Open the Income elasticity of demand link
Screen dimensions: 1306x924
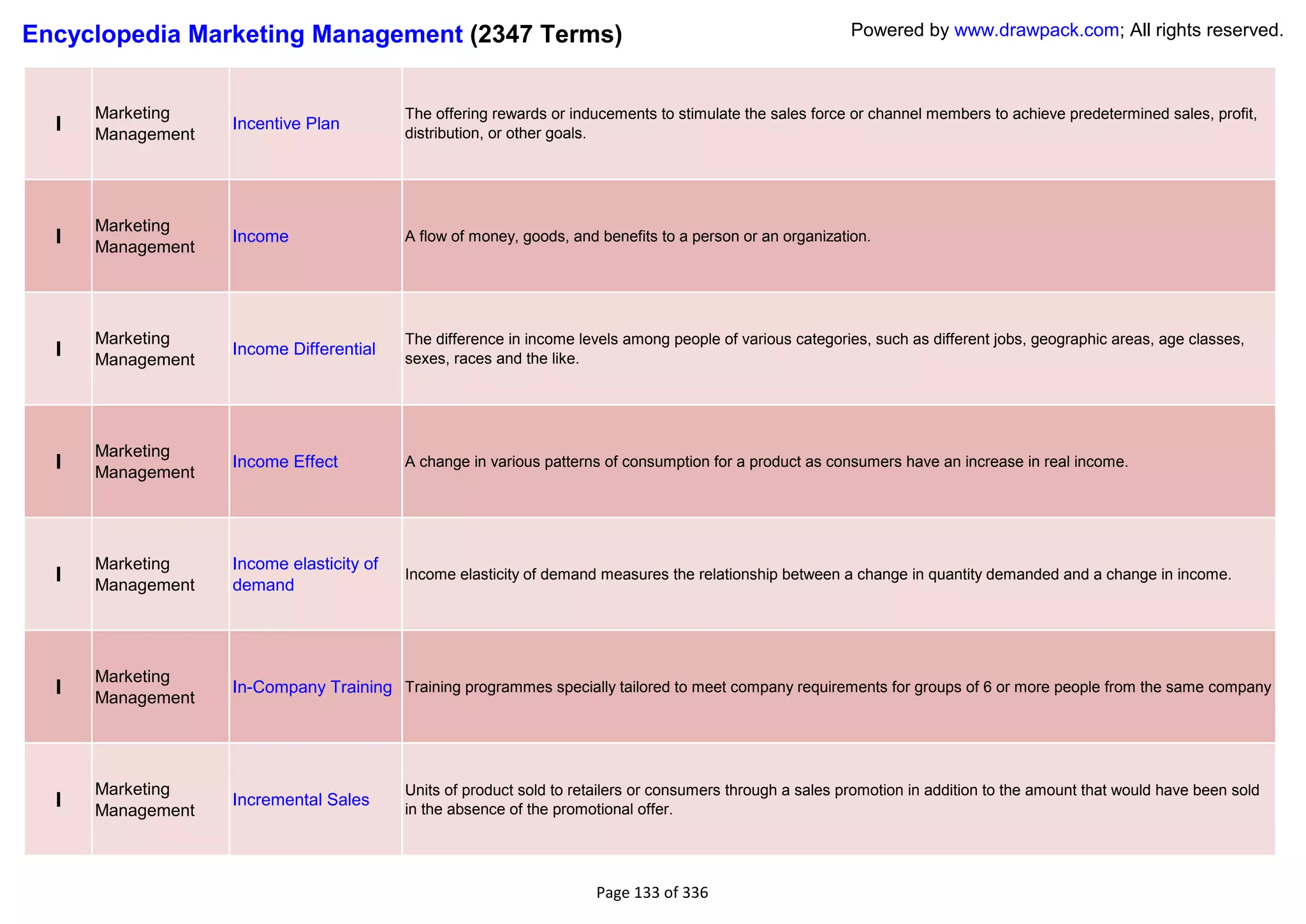coord(305,575)
